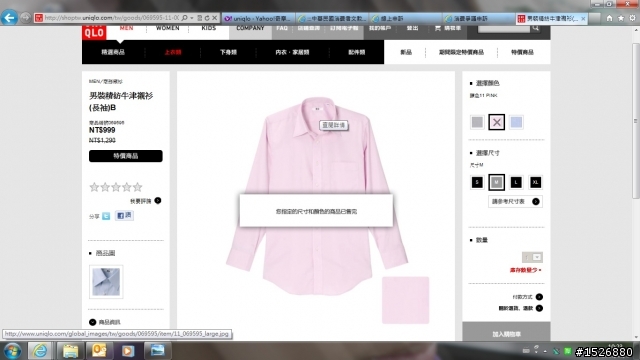The height and width of the screenshot is (360, 640).
Task: Open the KIDS section
Action: click(209, 28)
